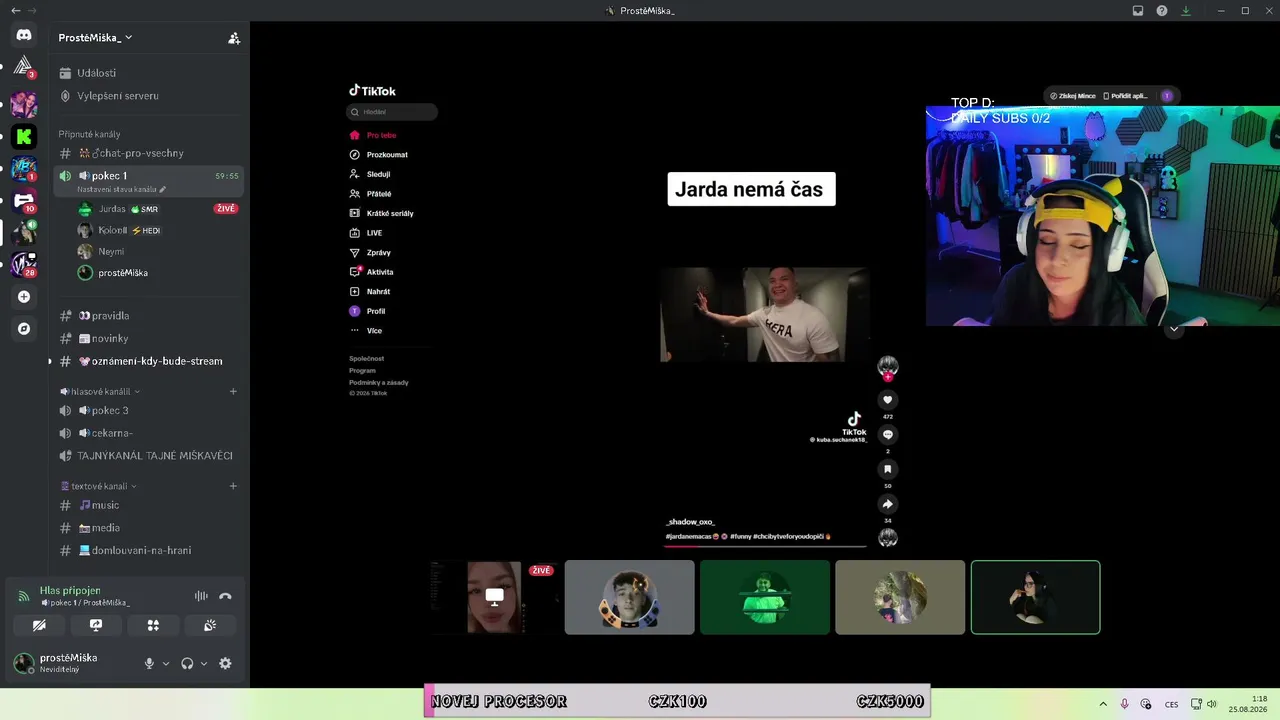Select user Jurdas in pokec 1
Image resolution: width=1280 pixels, height=720 pixels.
point(158,209)
